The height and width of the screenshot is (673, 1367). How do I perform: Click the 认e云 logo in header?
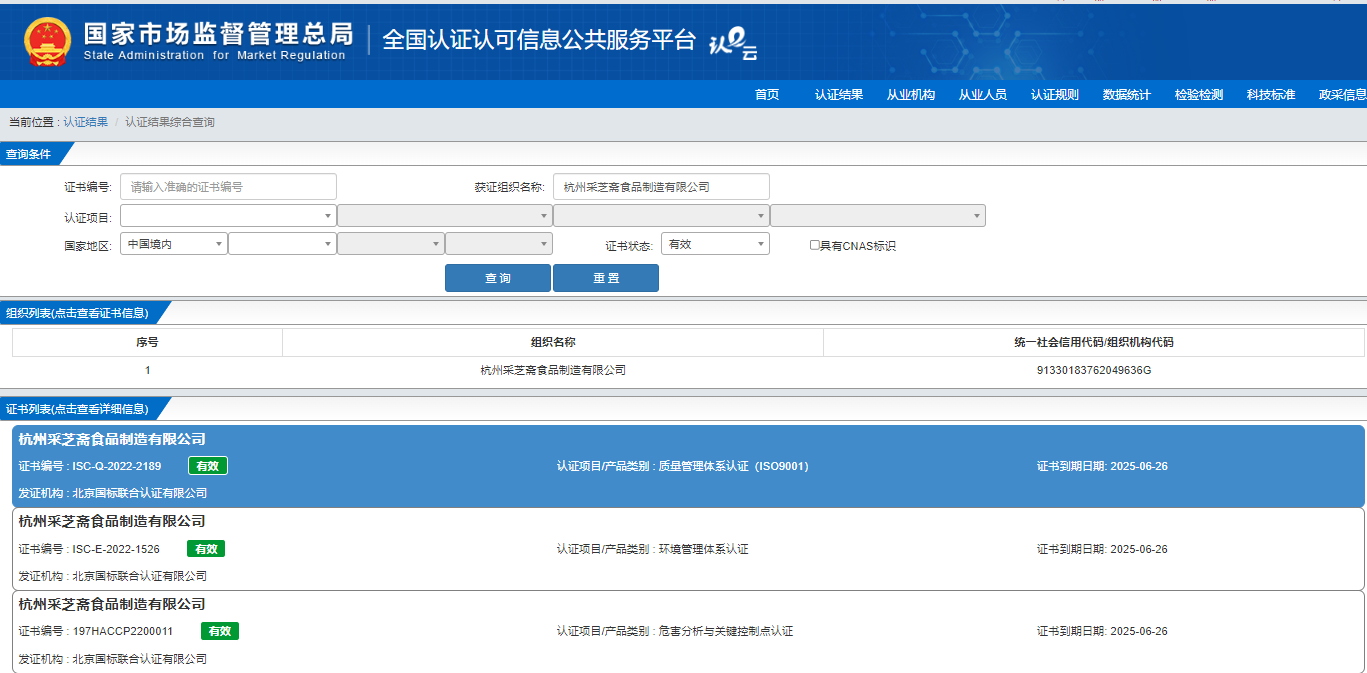(x=733, y=43)
